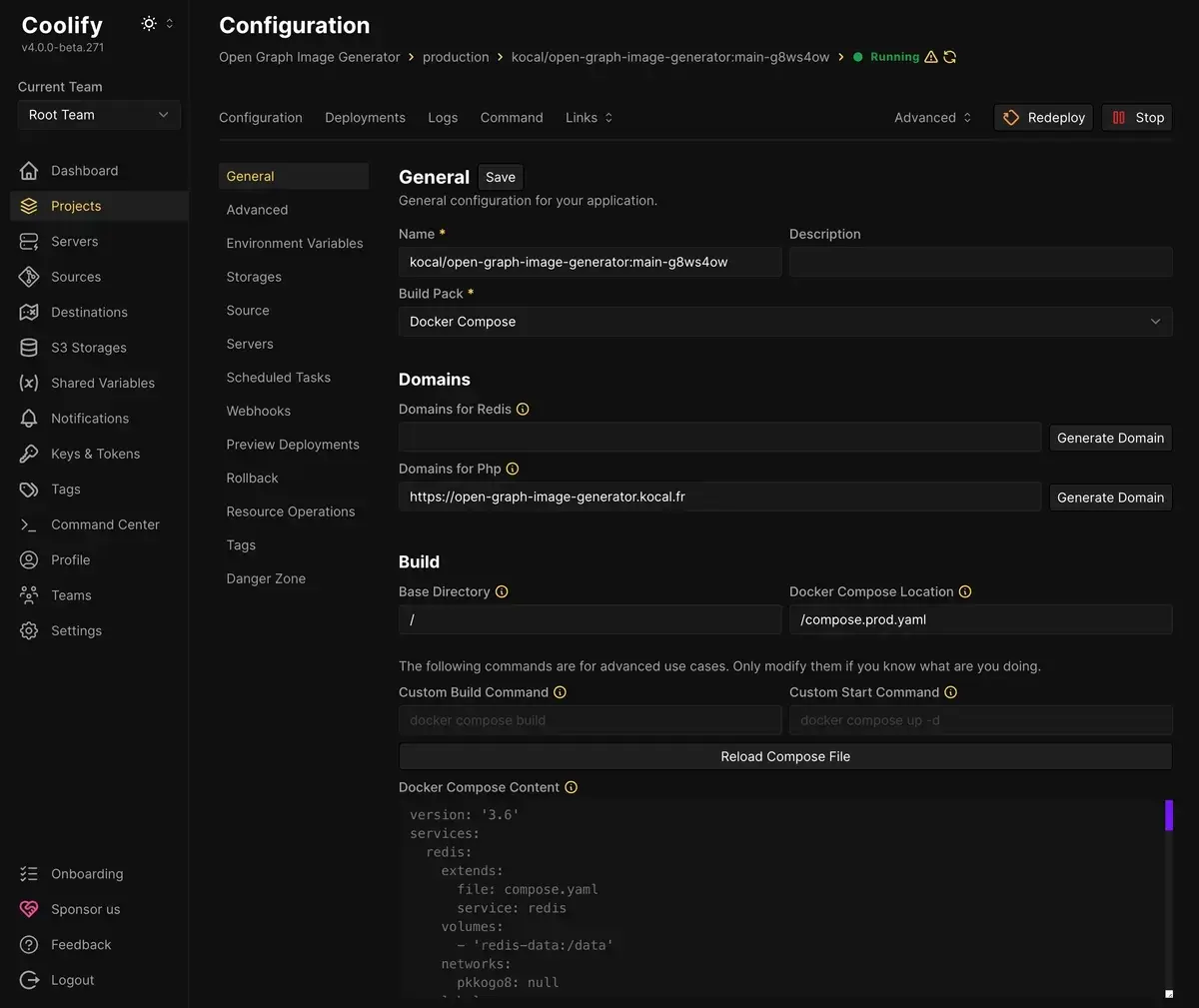The image size is (1199, 1008).
Task: Open the Links dropdown in the tab bar
Action: click(589, 118)
